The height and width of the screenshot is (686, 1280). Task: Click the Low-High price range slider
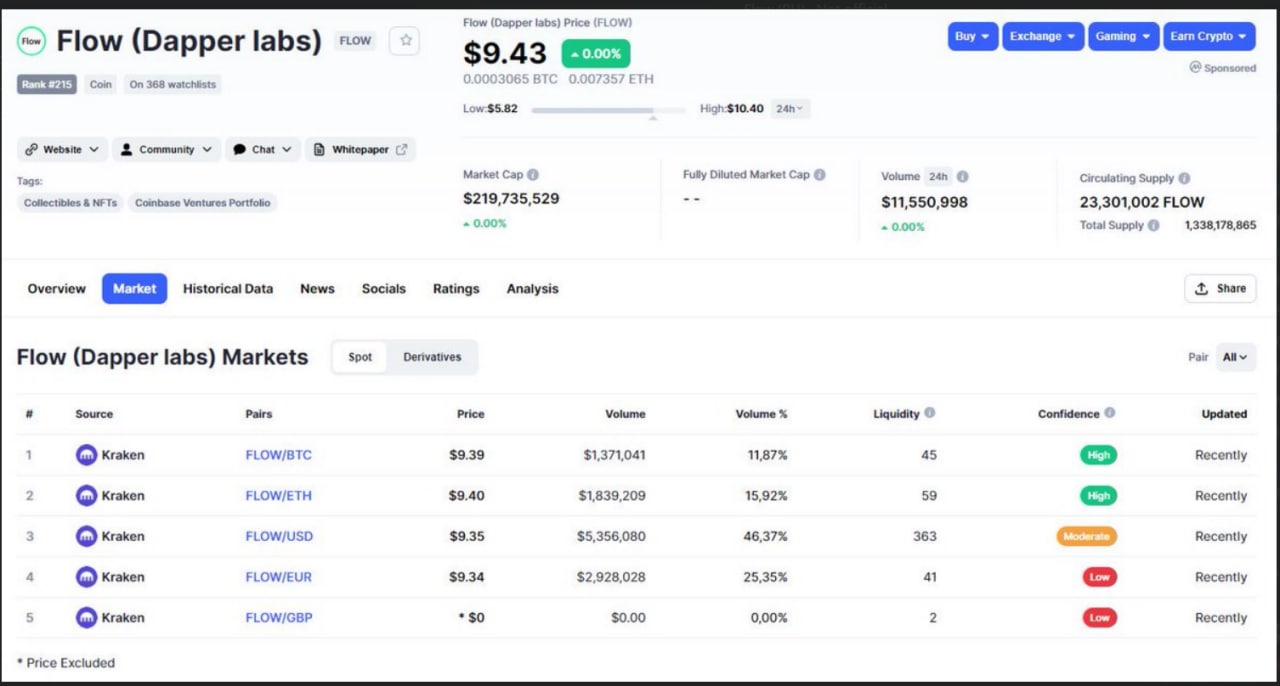608,110
